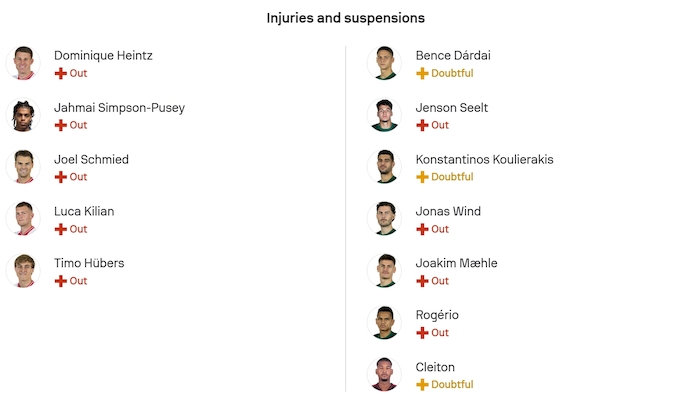Click the yellow Doubtful cross under Bence Dárdai
Image resolution: width=690 pixels, height=401 pixels.
(422, 73)
